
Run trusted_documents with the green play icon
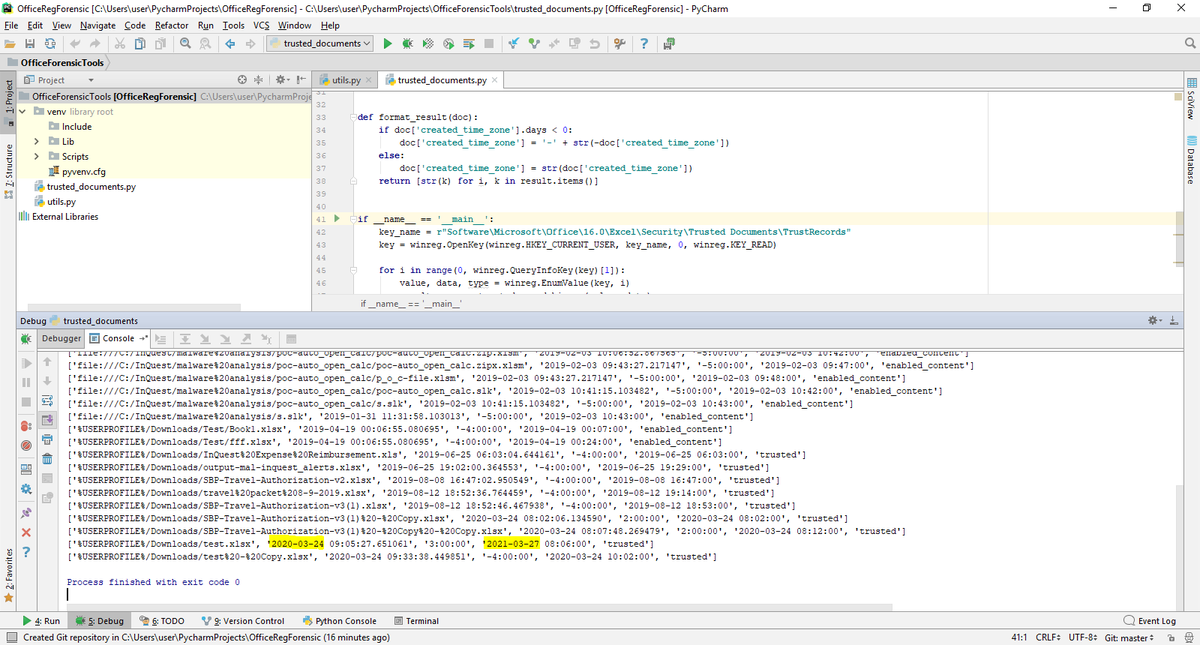388,43
